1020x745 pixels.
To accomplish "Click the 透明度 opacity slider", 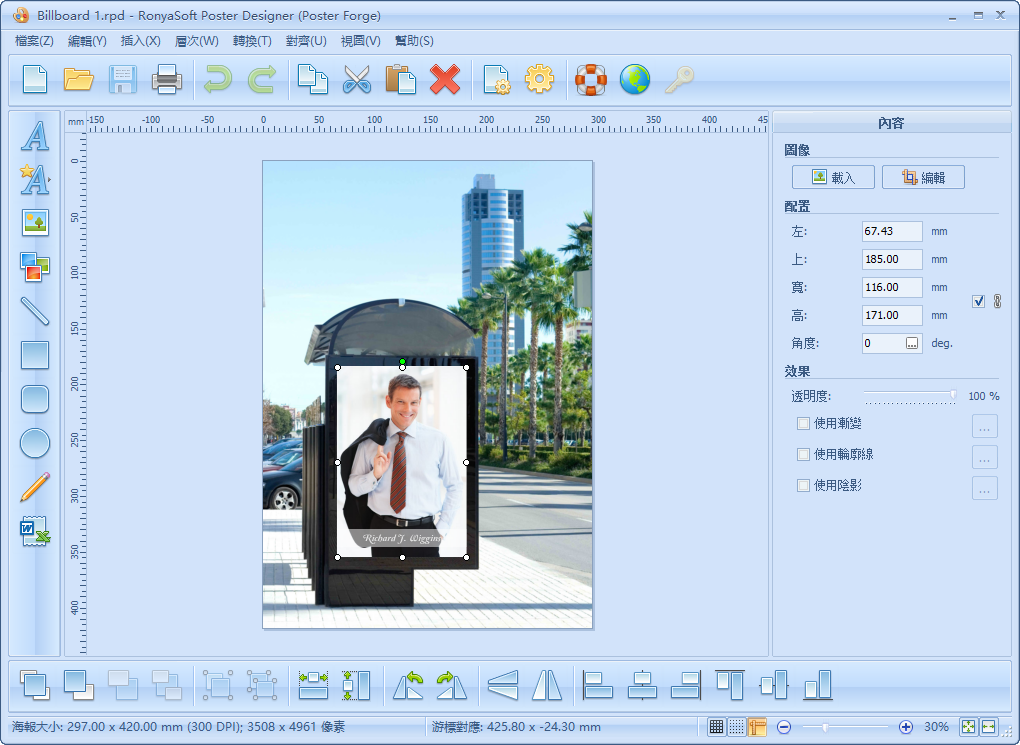I will coord(908,396).
